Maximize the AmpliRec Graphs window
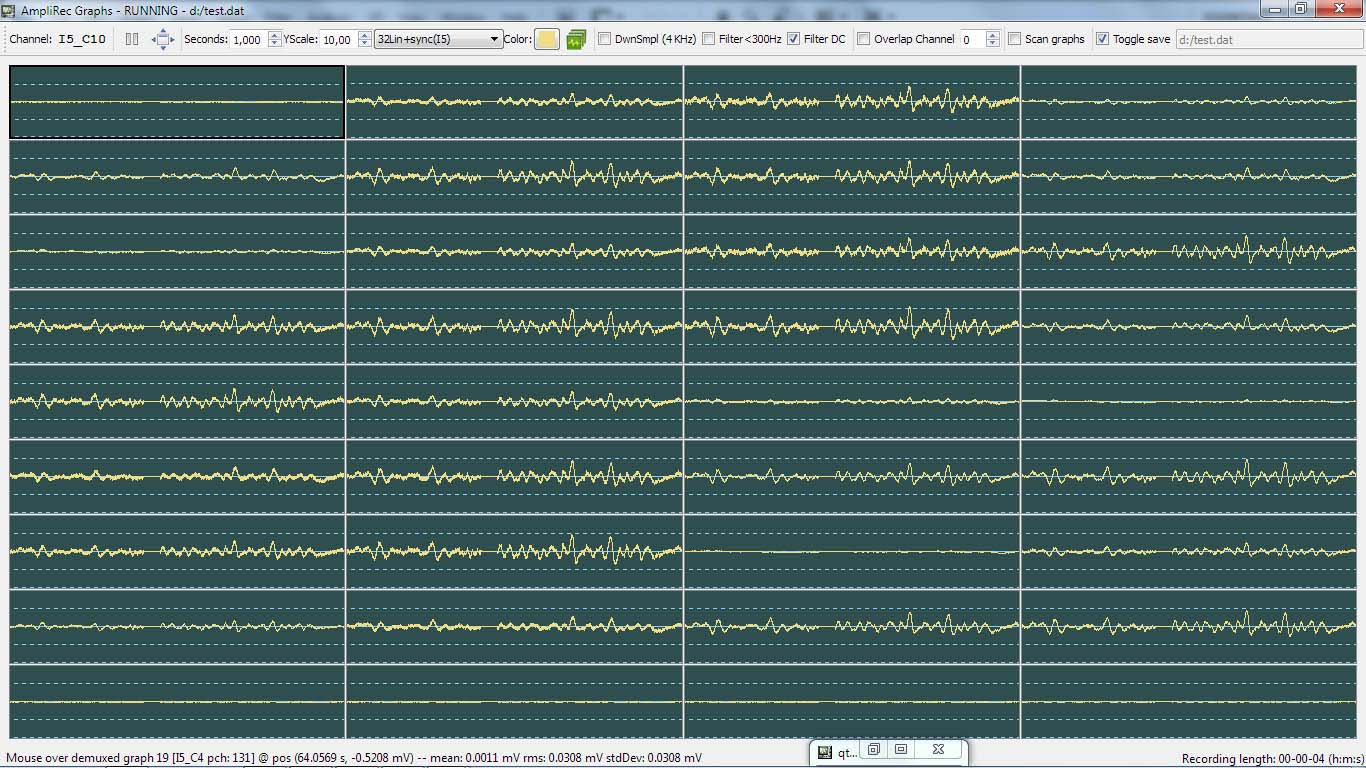The height and width of the screenshot is (768, 1366). (1300, 8)
